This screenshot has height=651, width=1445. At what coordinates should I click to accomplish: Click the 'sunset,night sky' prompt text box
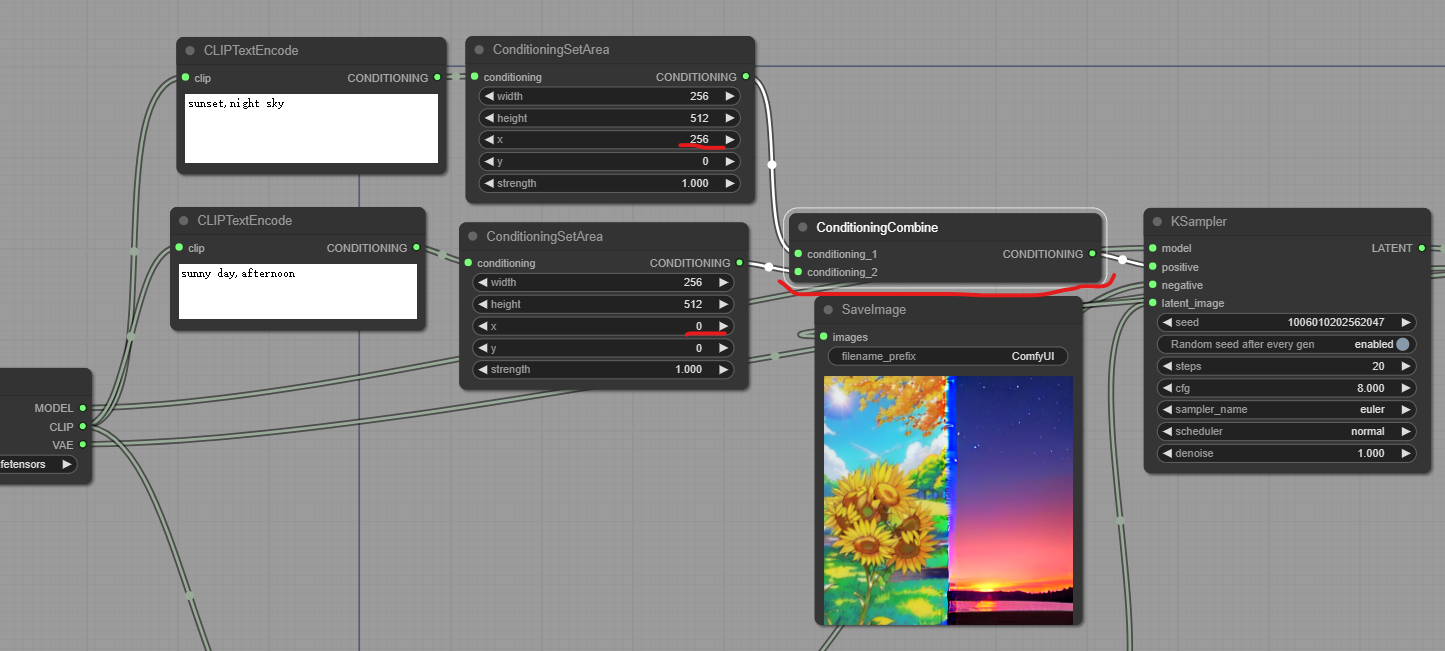tap(312, 128)
